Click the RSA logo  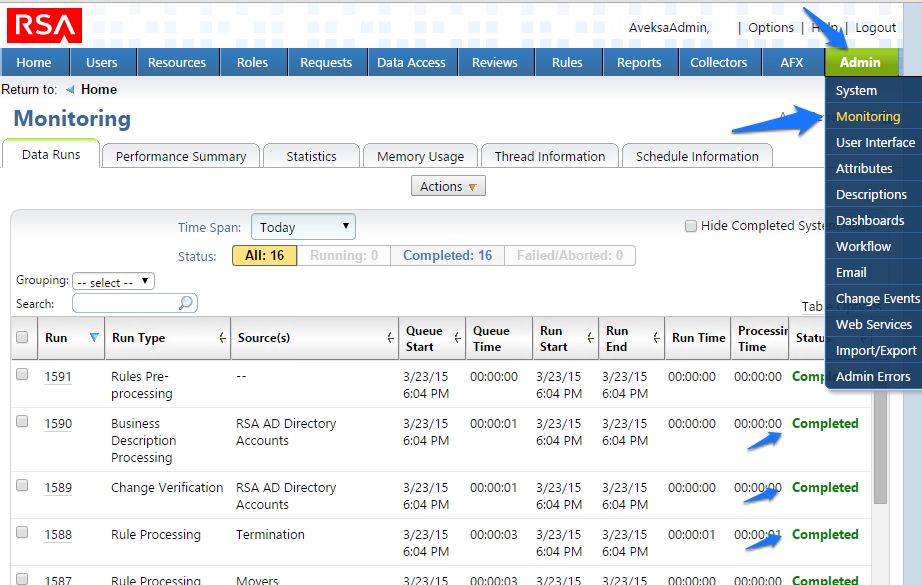coord(43,25)
